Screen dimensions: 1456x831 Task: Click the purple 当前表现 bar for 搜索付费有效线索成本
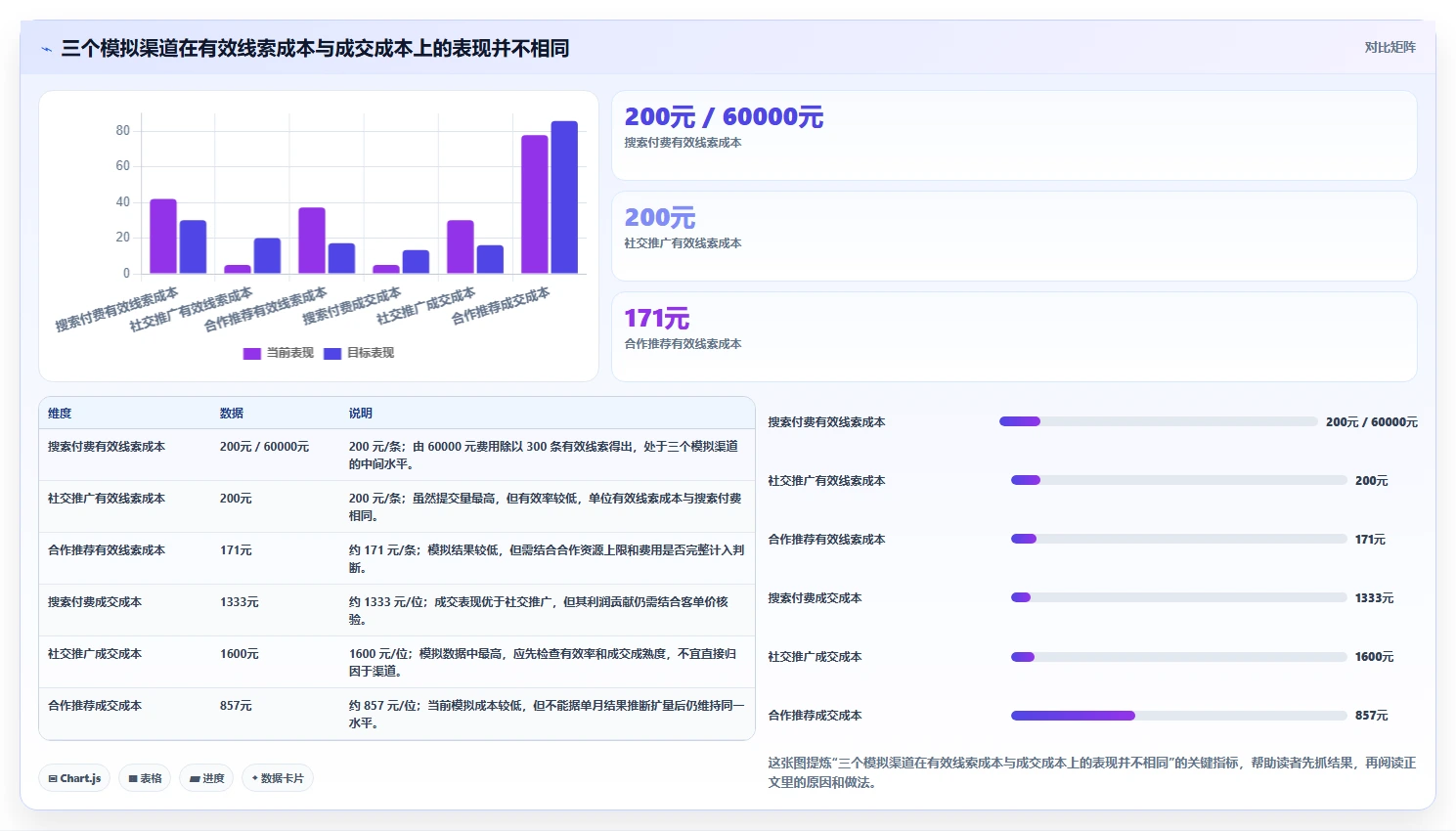tap(163, 236)
